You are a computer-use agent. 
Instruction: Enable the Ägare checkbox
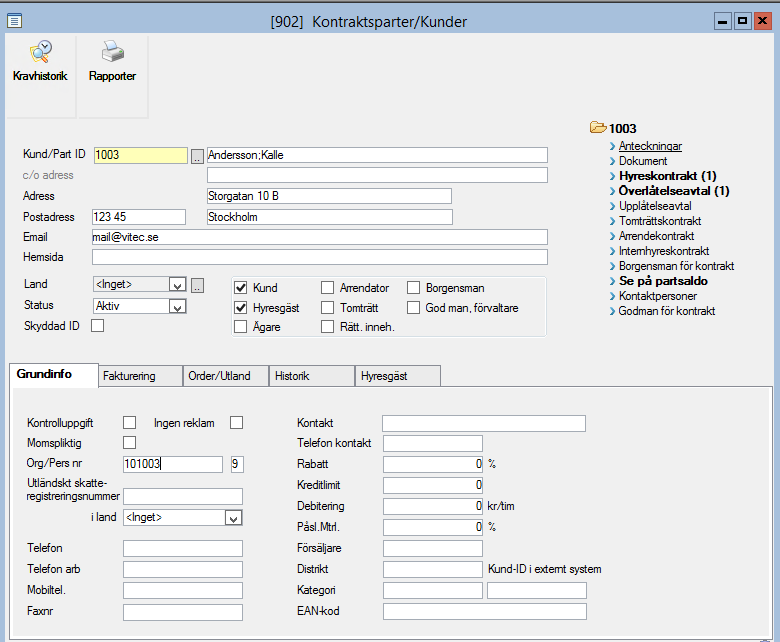[x=241, y=327]
